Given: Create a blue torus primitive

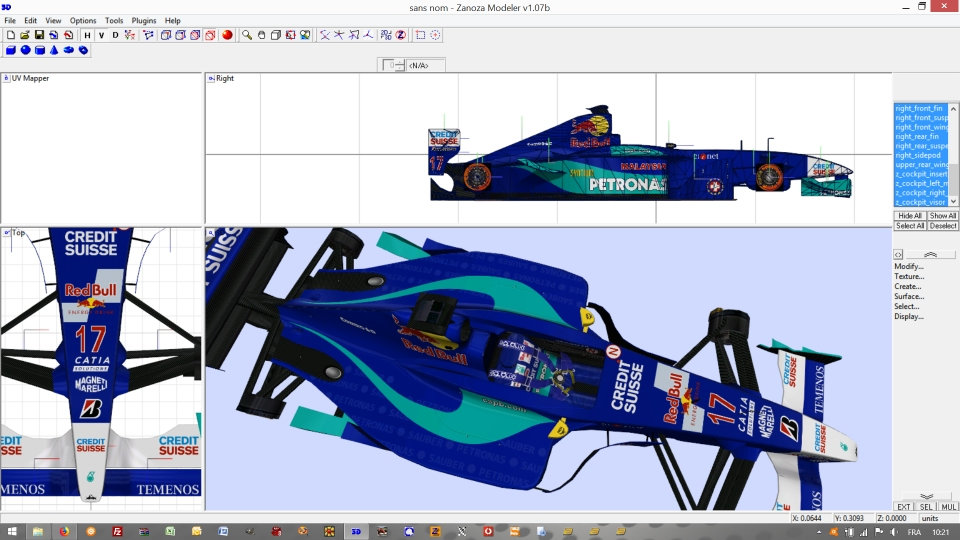Looking at the screenshot, I should [x=69, y=50].
